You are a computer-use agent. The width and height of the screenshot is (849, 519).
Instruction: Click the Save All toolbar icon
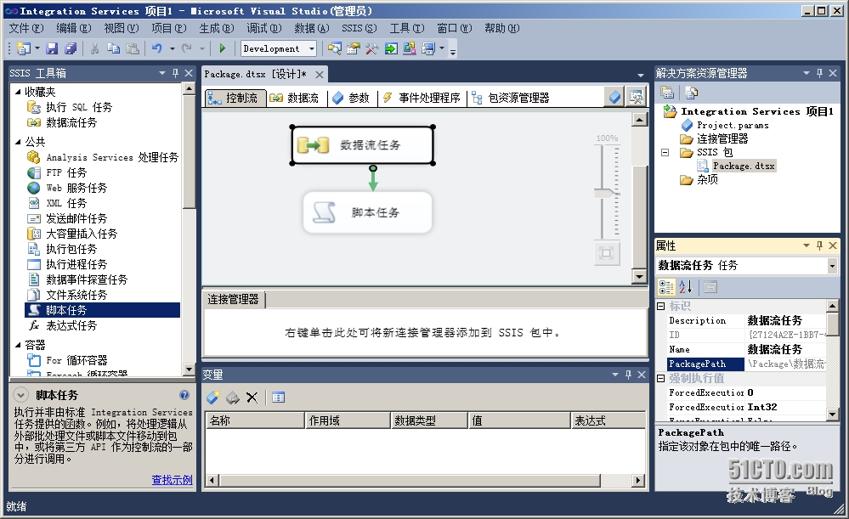pos(71,49)
